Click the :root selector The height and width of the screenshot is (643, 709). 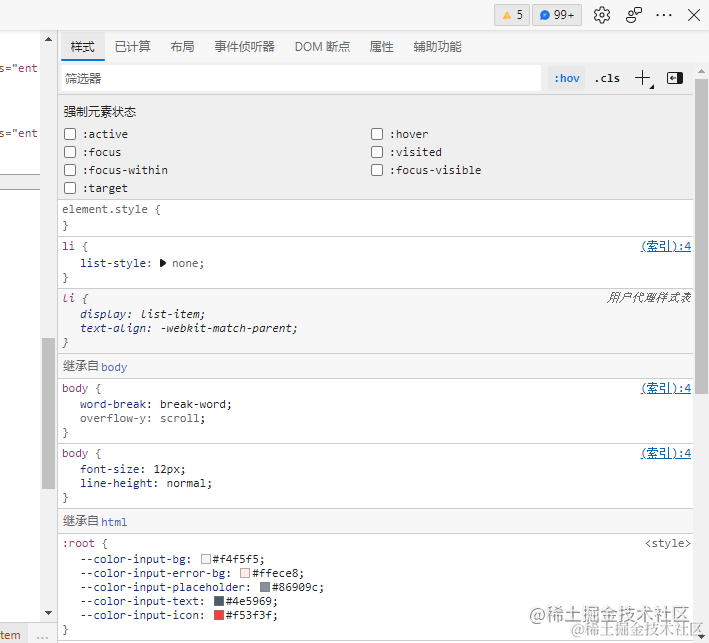pos(78,543)
